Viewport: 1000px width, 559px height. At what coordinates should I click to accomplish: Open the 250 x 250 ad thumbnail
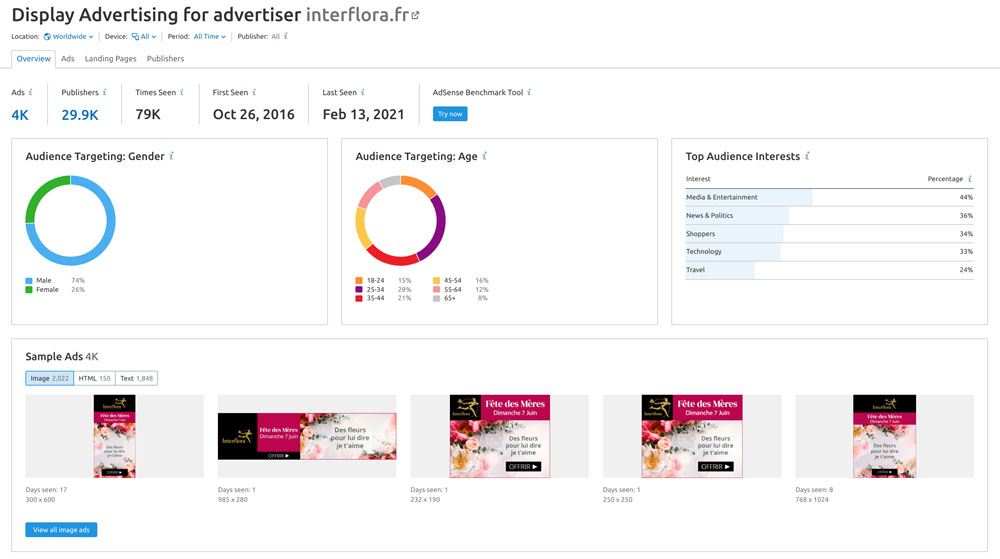pos(692,436)
